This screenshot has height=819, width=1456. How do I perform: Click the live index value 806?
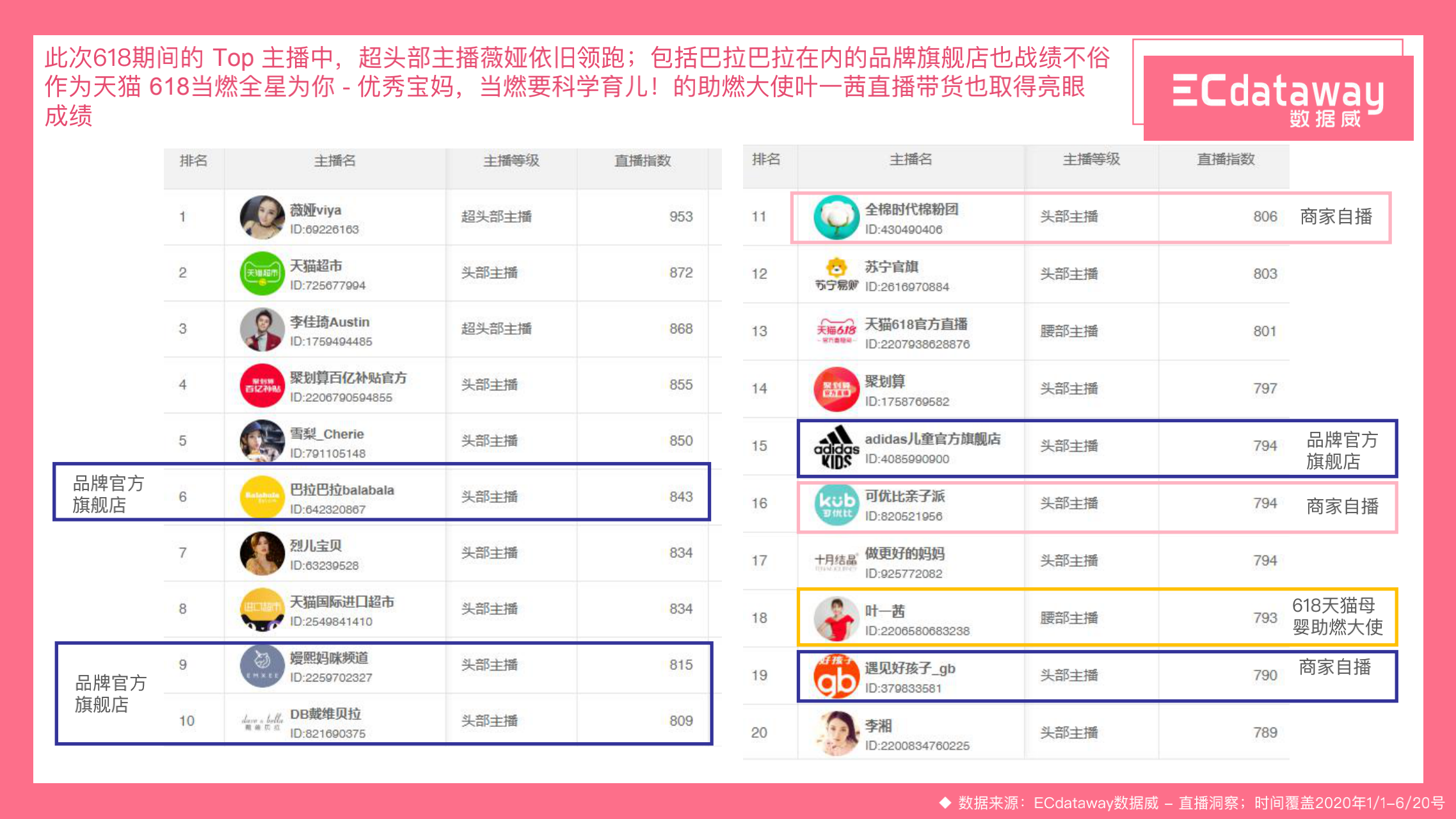point(1265,217)
